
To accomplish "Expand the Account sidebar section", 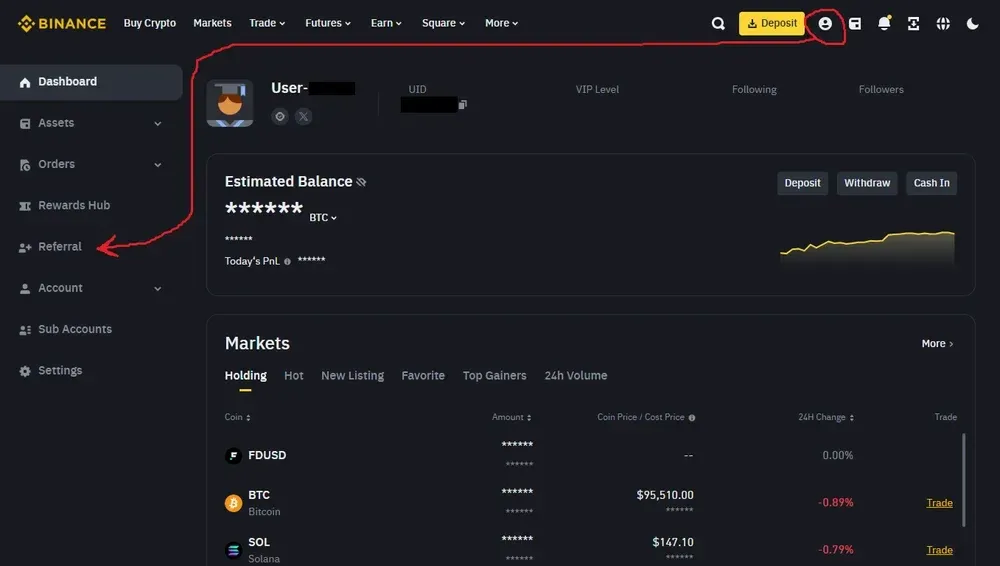I will (91, 288).
